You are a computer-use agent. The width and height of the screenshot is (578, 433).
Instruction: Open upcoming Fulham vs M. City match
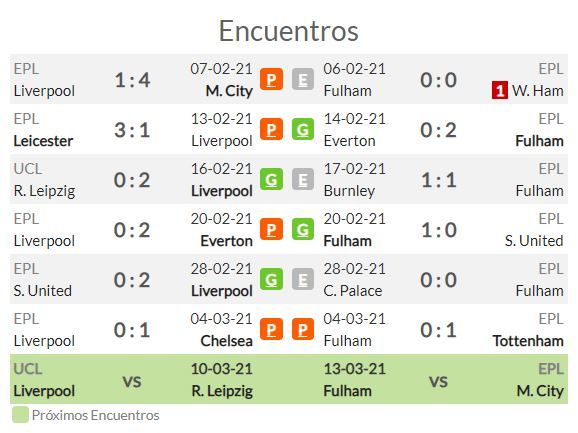[444, 380]
